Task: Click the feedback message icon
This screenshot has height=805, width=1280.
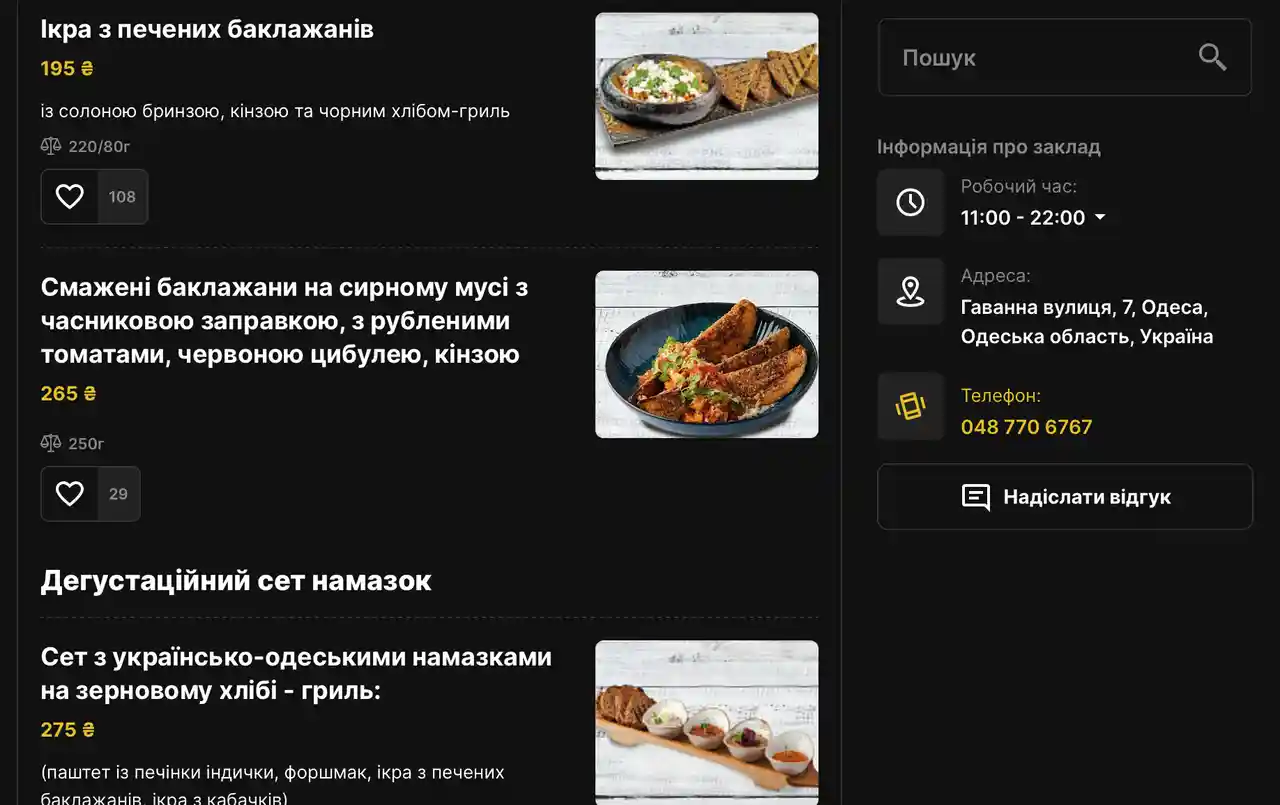Action: [976, 497]
